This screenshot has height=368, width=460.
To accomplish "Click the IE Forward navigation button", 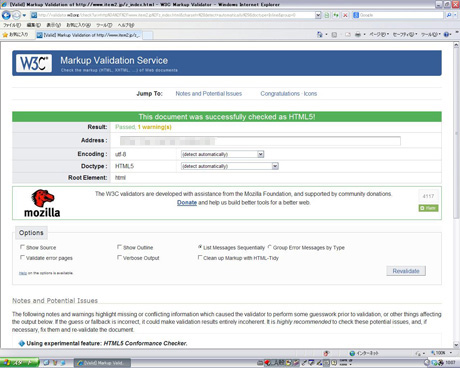I will coord(16,15).
